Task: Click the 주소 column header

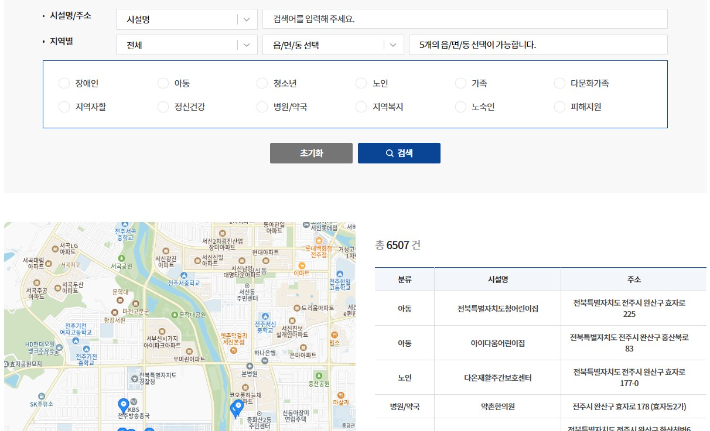Action: pos(633,279)
